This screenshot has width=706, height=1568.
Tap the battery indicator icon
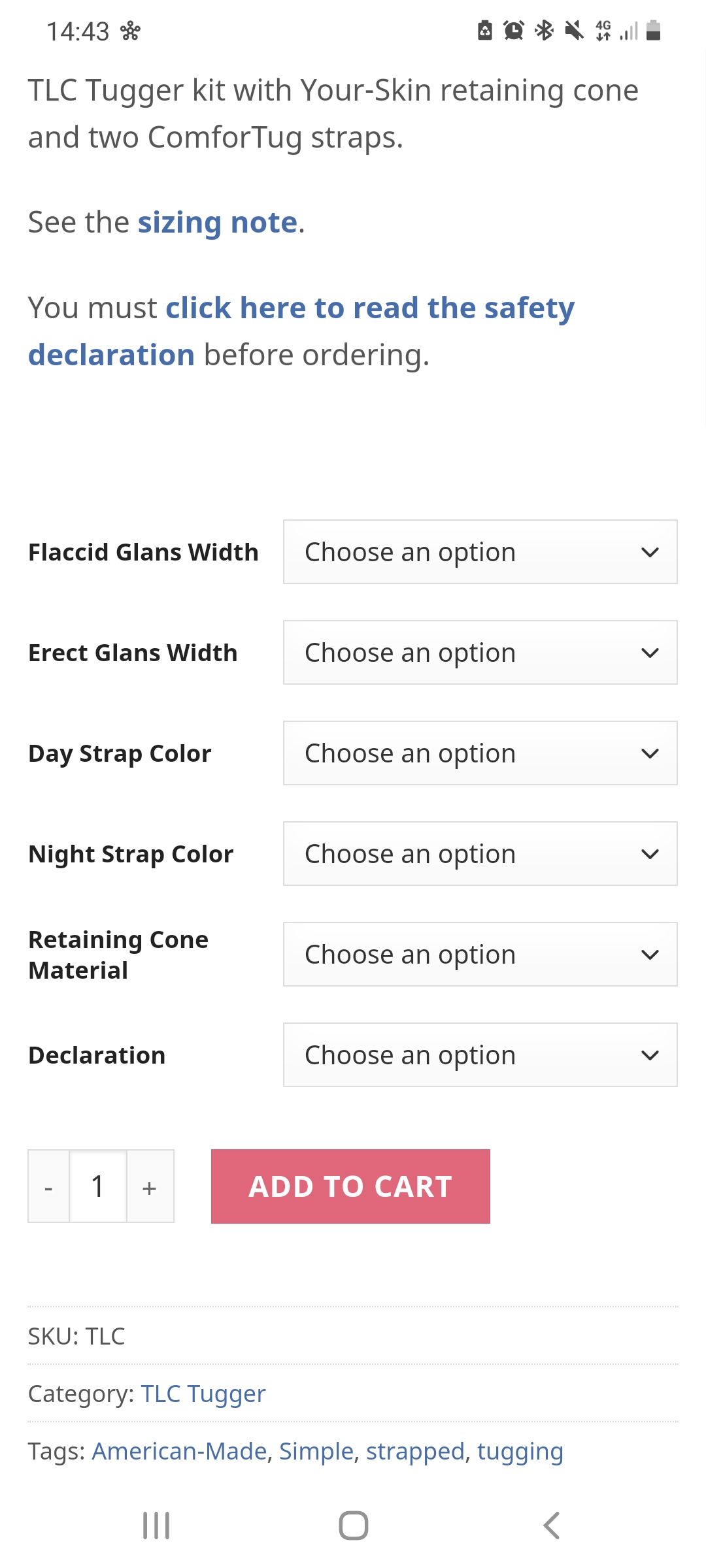click(653, 30)
